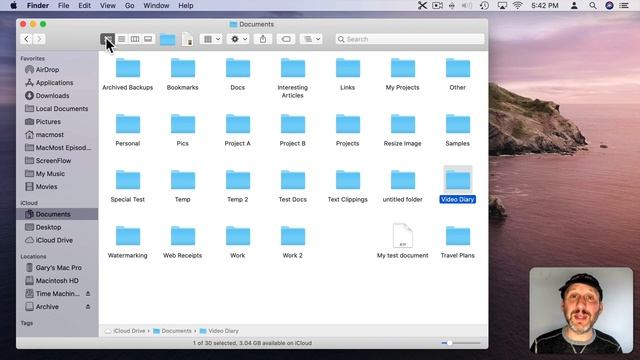
Task: Open the File menu
Action: click(63, 6)
